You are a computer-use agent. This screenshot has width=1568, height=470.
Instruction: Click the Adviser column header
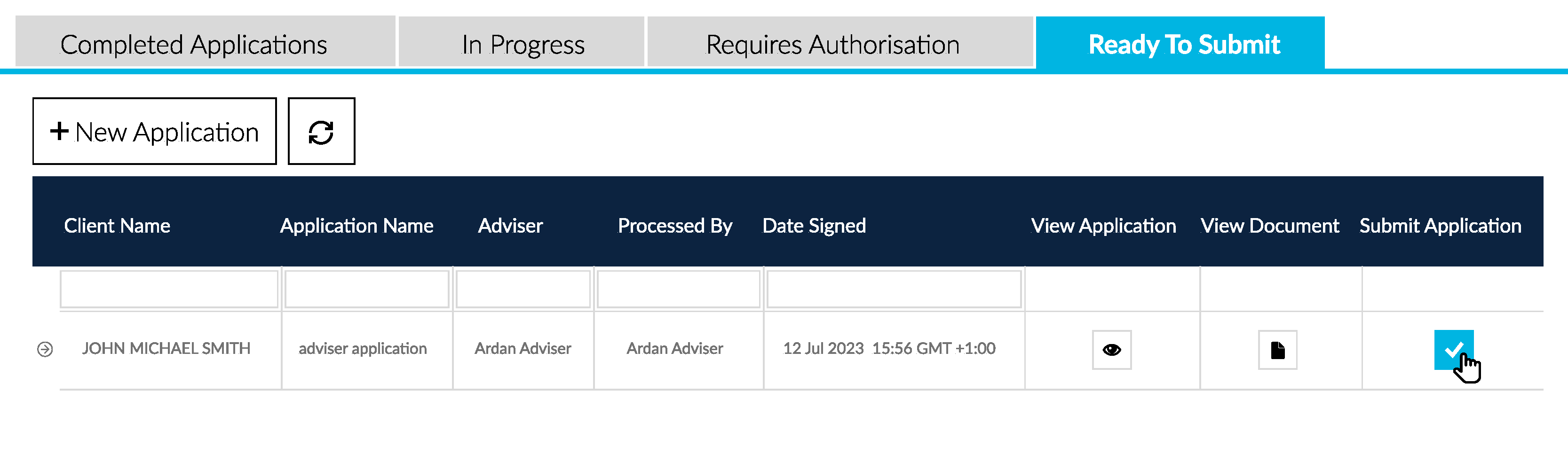click(x=509, y=226)
